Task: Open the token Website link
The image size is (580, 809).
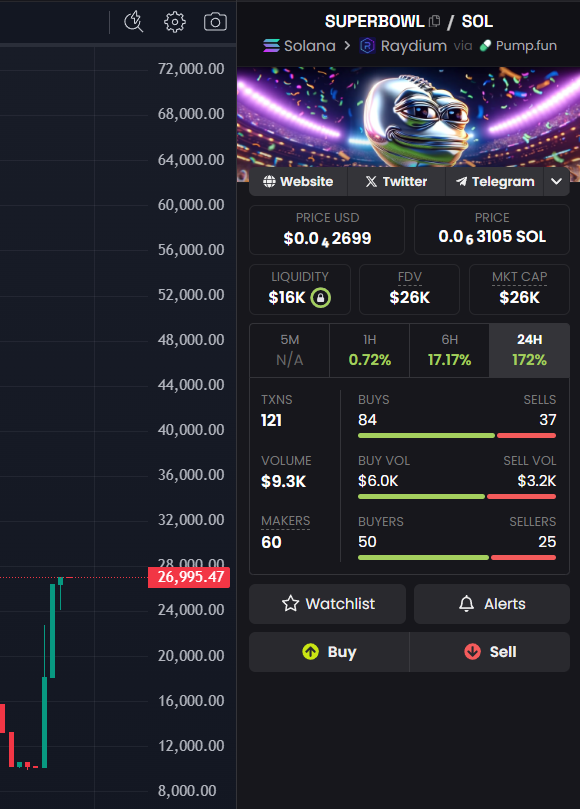Action: coord(298,182)
